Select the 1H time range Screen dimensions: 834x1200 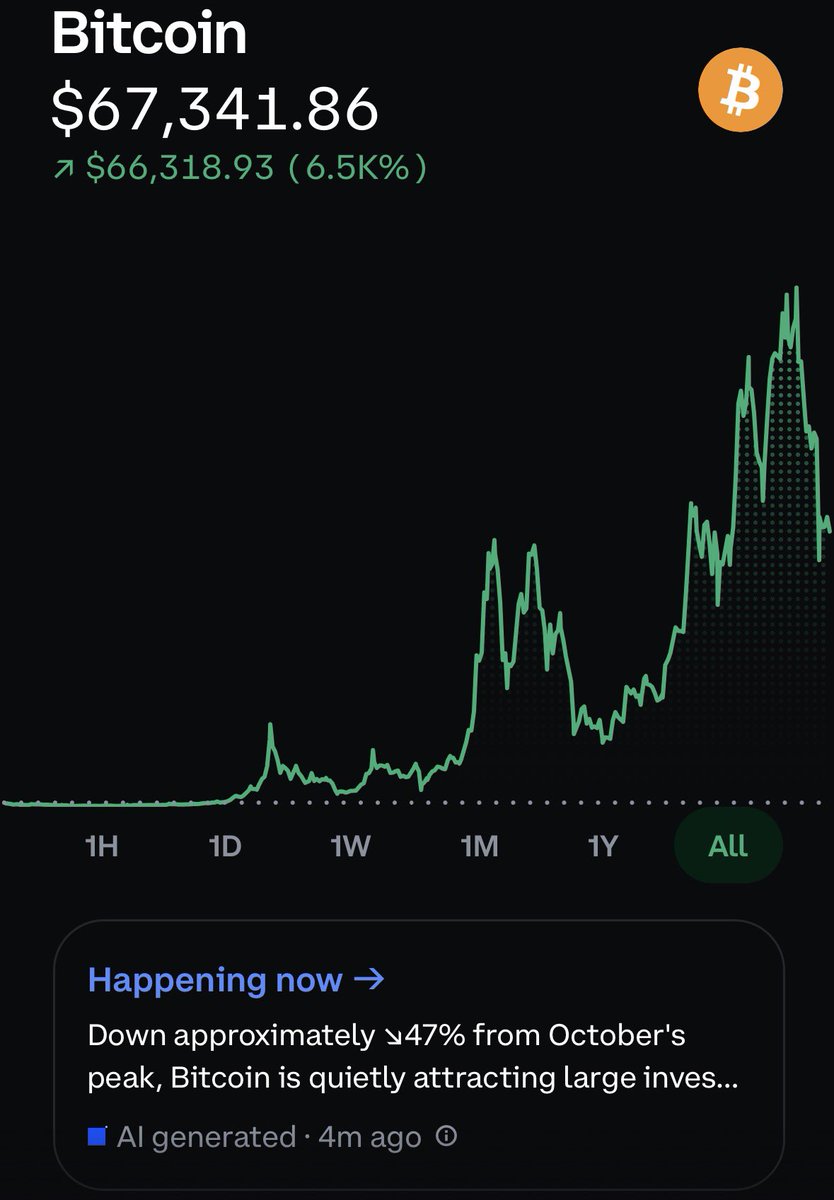click(102, 846)
